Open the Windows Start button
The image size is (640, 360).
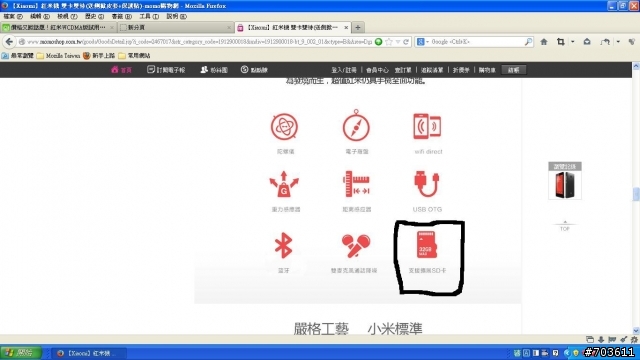click(20, 353)
